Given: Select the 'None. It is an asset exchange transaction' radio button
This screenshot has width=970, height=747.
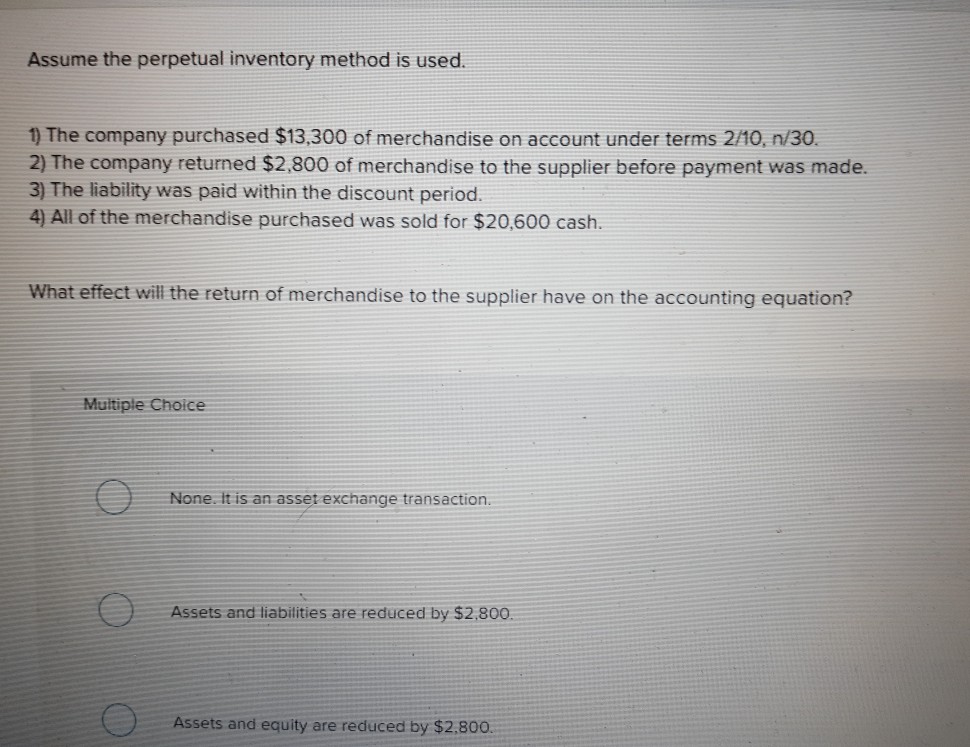Looking at the screenshot, I should [x=113, y=499].
